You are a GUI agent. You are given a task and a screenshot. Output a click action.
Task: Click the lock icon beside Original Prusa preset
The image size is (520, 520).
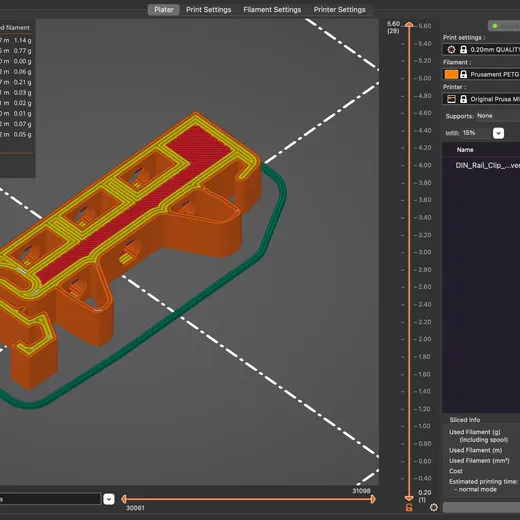463,99
